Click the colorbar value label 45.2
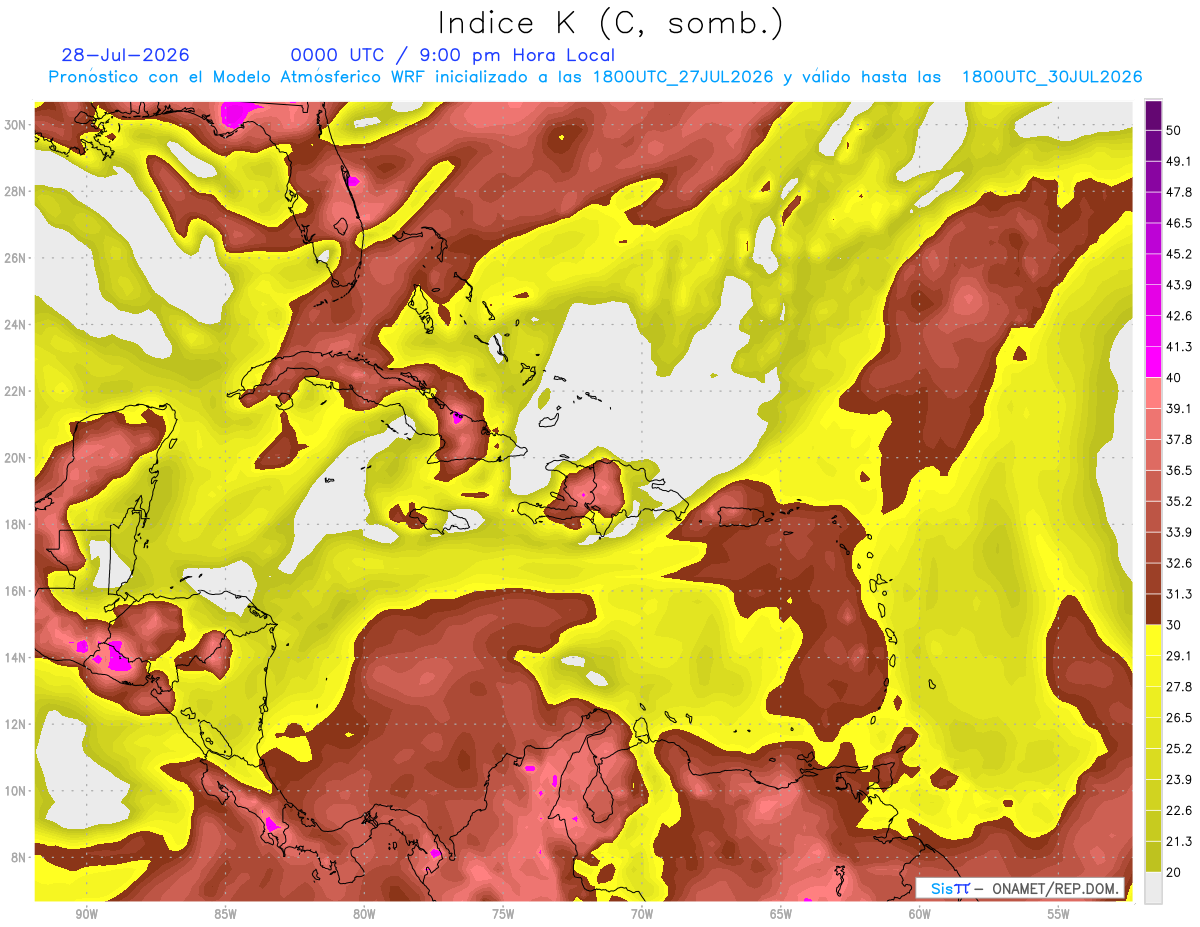 [x=1179, y=254]
